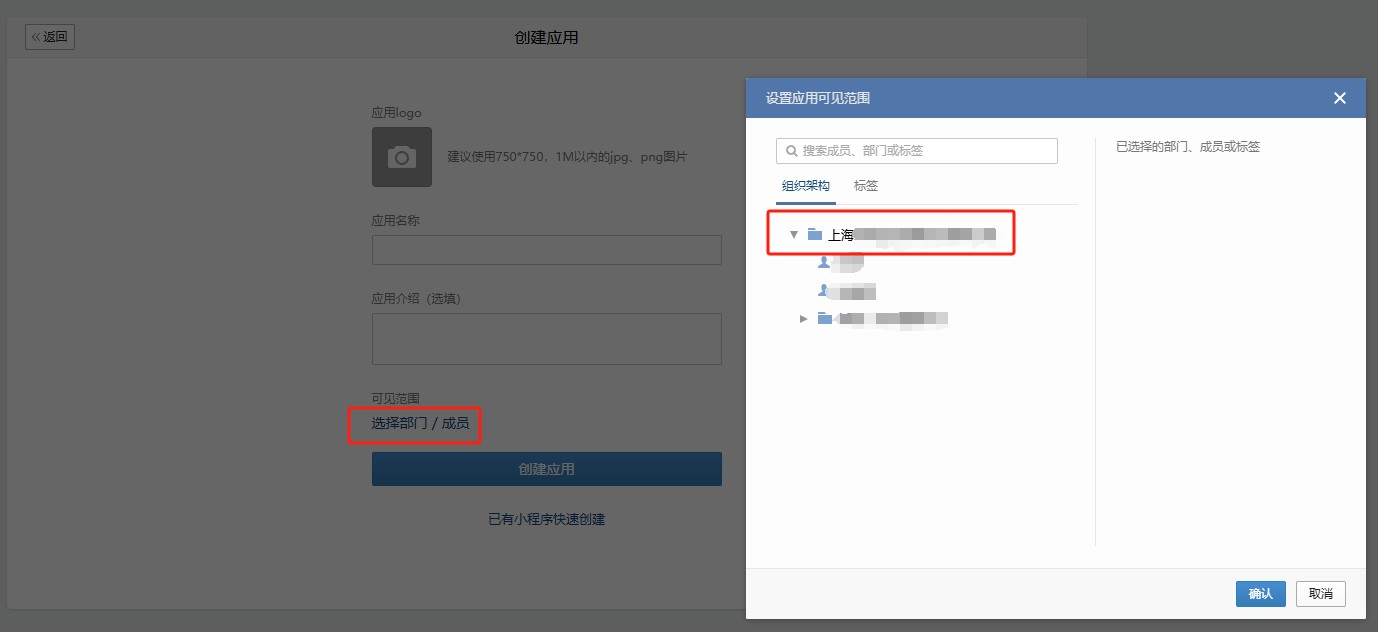Switch to the 组织架构 tab
The image size is (1378, 632).
point(805,186)
